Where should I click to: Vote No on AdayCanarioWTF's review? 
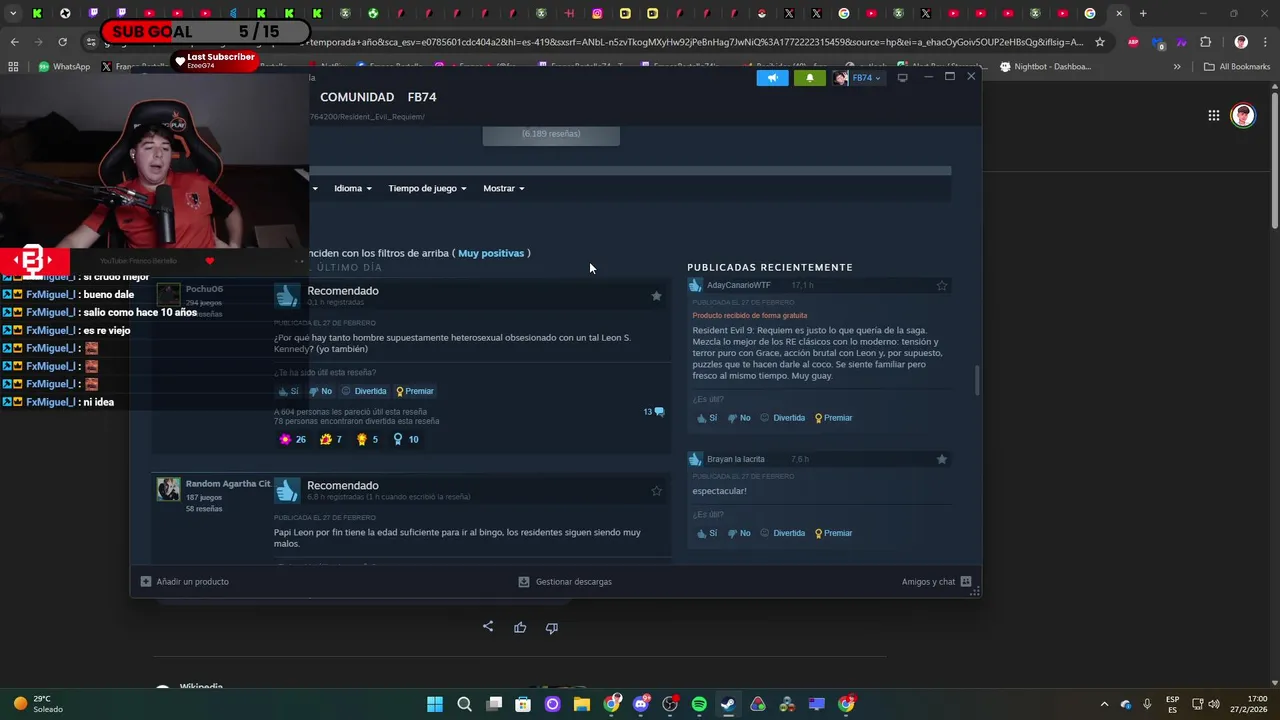pyautogui.click(x=739, y=418)
